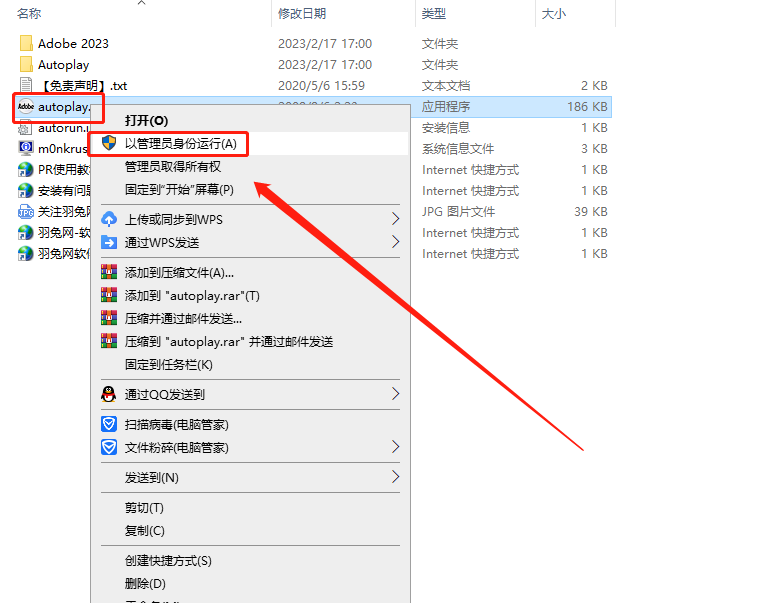The image size is (763, 603).
Task: Choose 管理员取得所有权
Action: [173, 166]
